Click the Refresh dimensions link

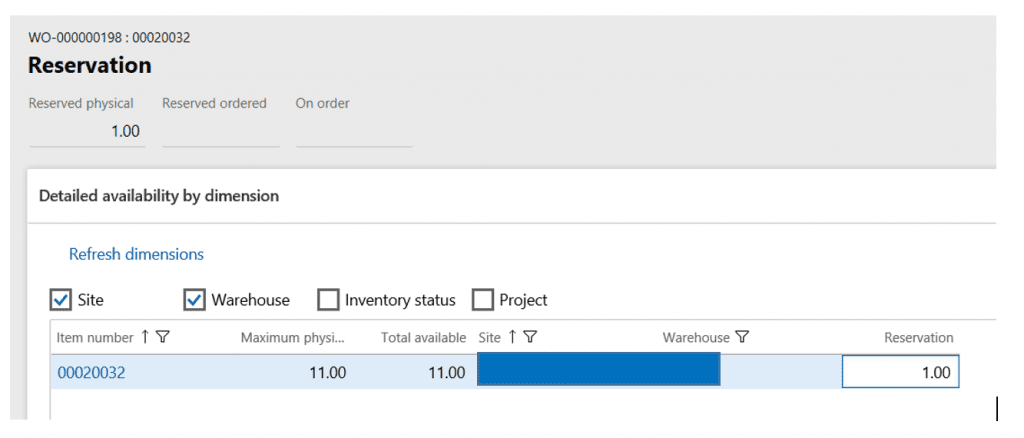[136, 254]
